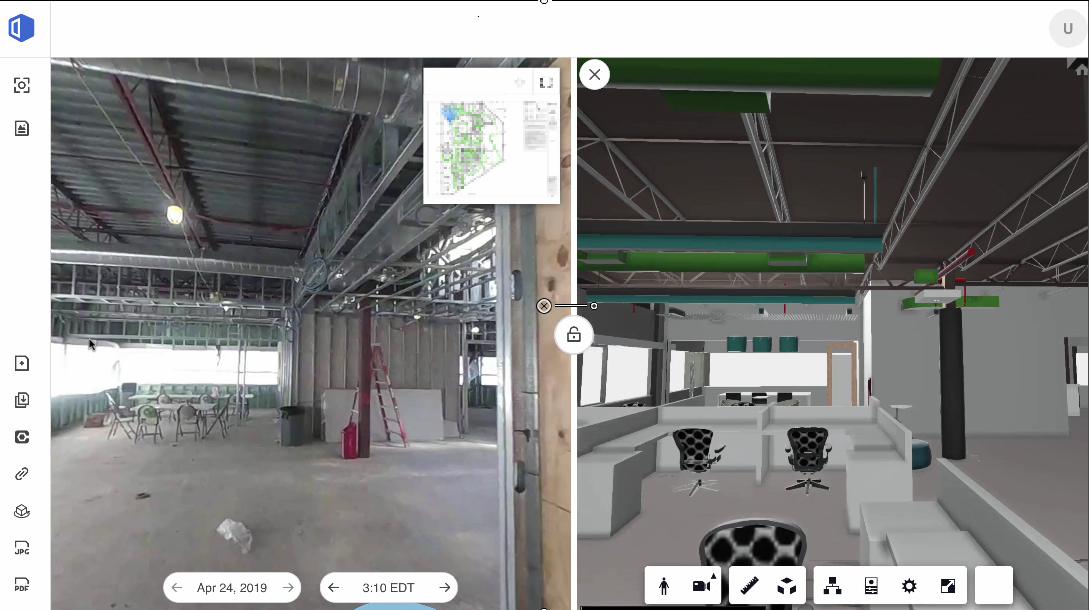This screenshot has height=610, width=1089.
Task: Export the view as PDF
Action: [22, 584]
